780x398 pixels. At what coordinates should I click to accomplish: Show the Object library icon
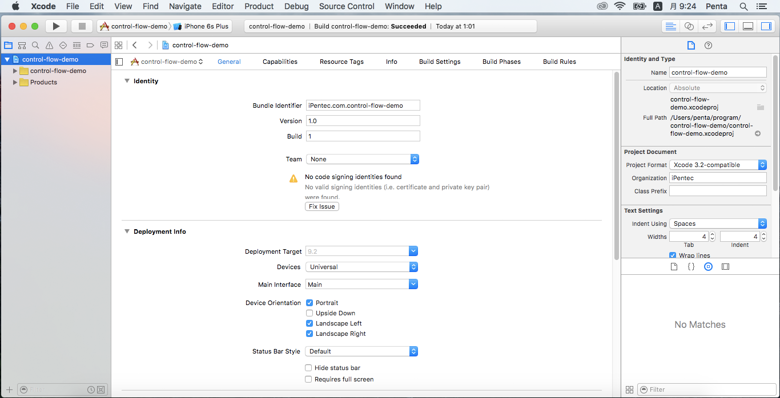point(708,267)
